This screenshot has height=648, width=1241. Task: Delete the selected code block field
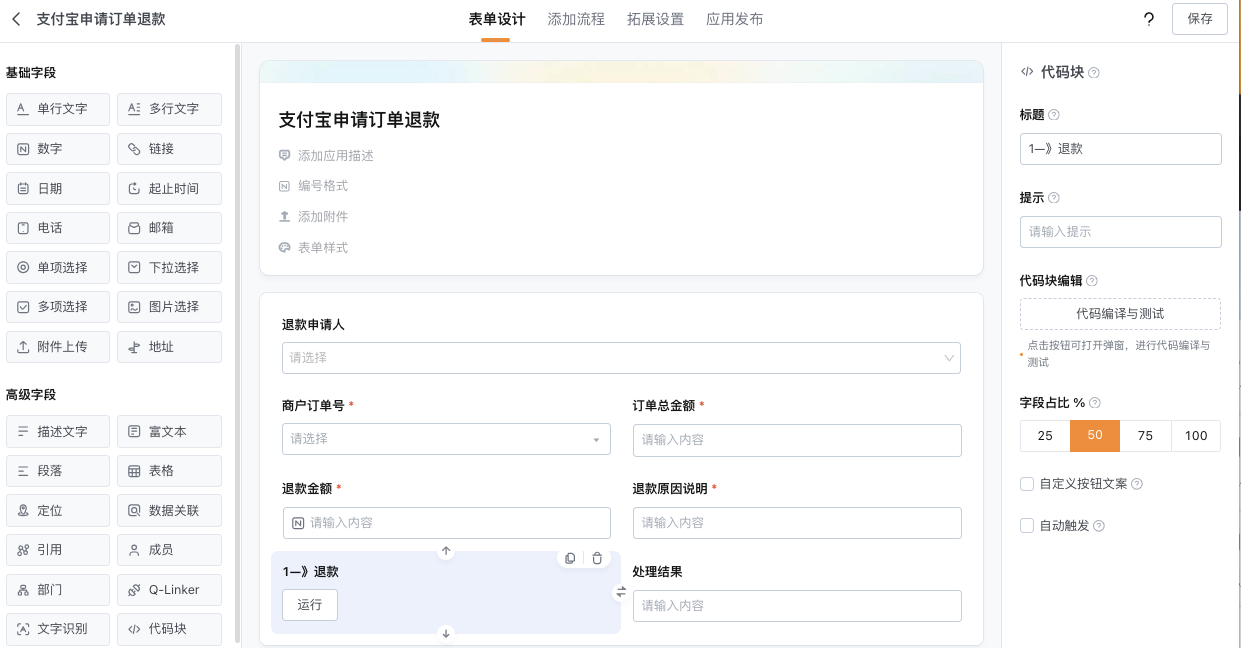pos(597,558)
